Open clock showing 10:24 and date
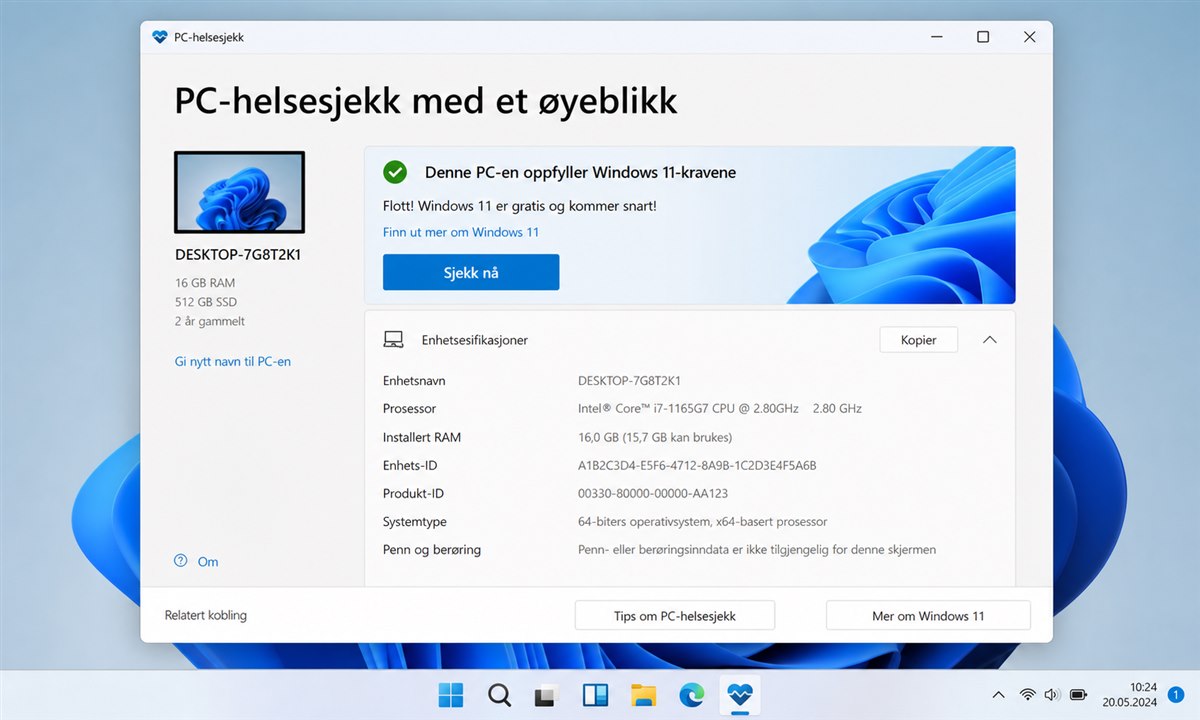This screenshot has height=720, width=1200. click(1129, 694)
